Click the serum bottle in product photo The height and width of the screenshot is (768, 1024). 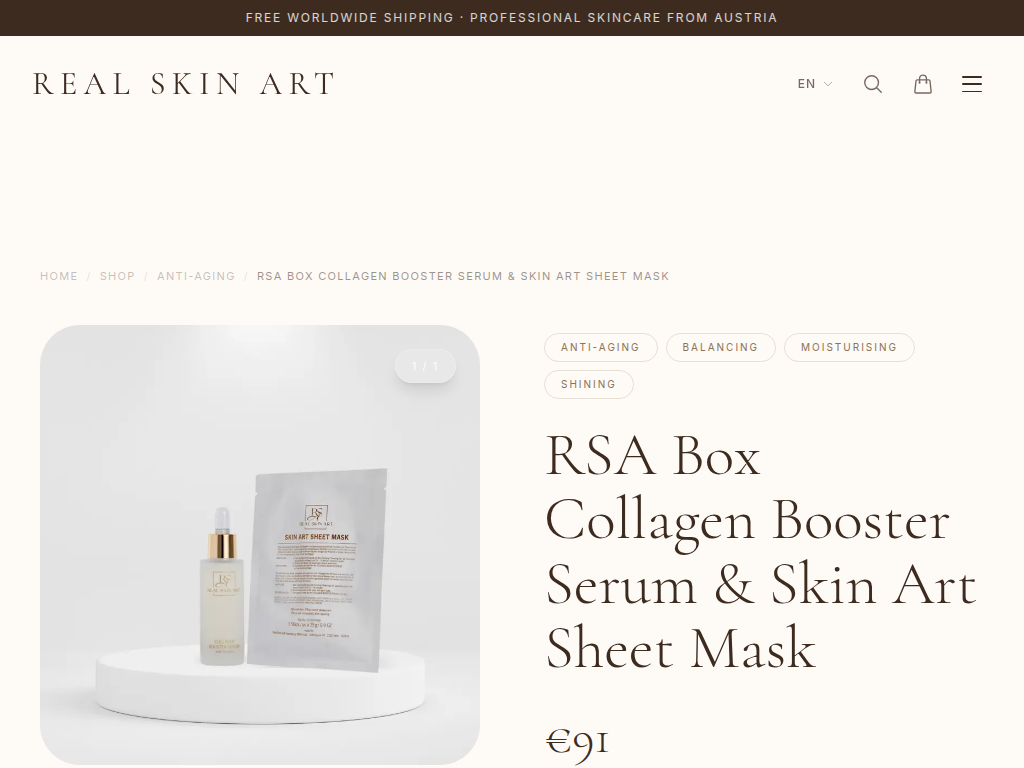click(223, 587)
